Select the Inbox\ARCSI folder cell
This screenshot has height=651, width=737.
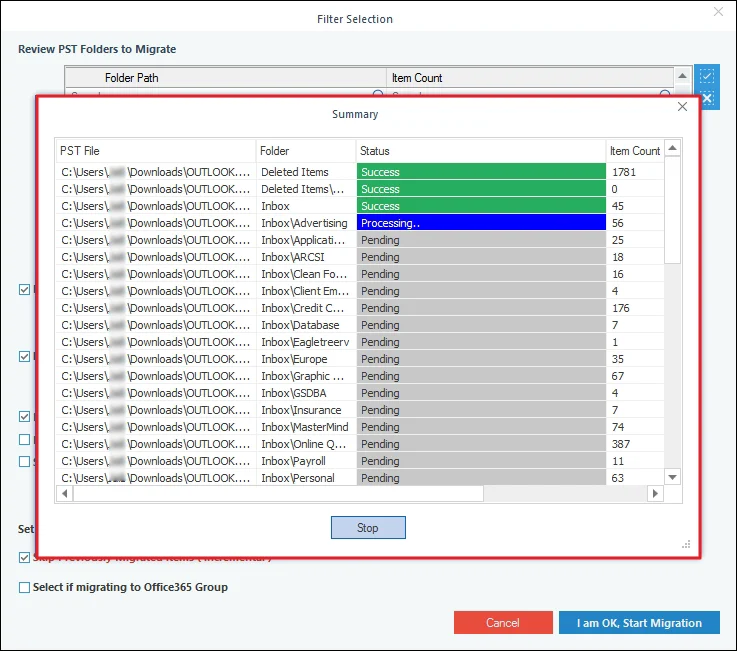point(306,257)
